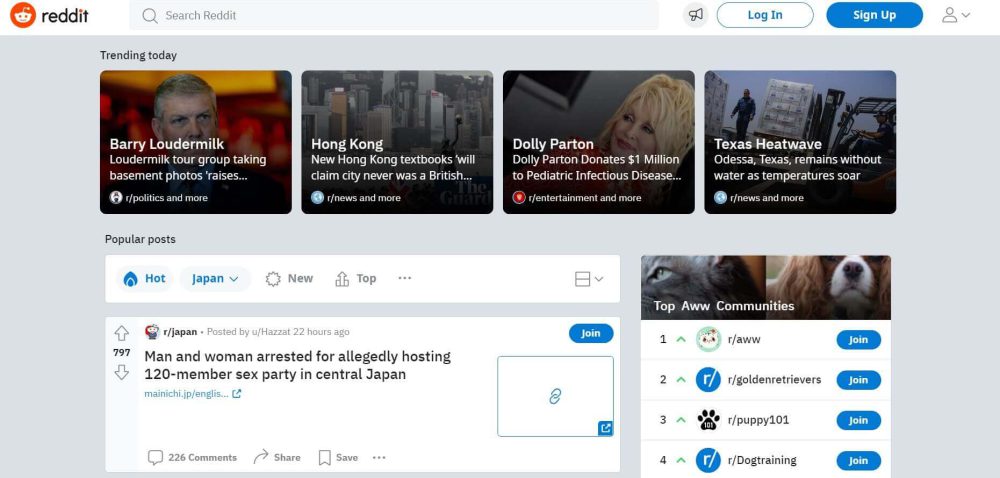The height and width of the screenshot is (478, 1000).
Task: Expand the user profile menu
Action: pos(955,15)
